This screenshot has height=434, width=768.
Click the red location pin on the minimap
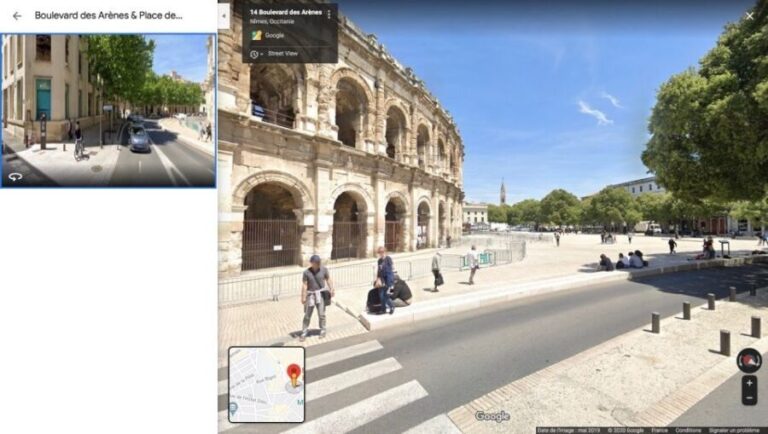[x=293, y=374]
